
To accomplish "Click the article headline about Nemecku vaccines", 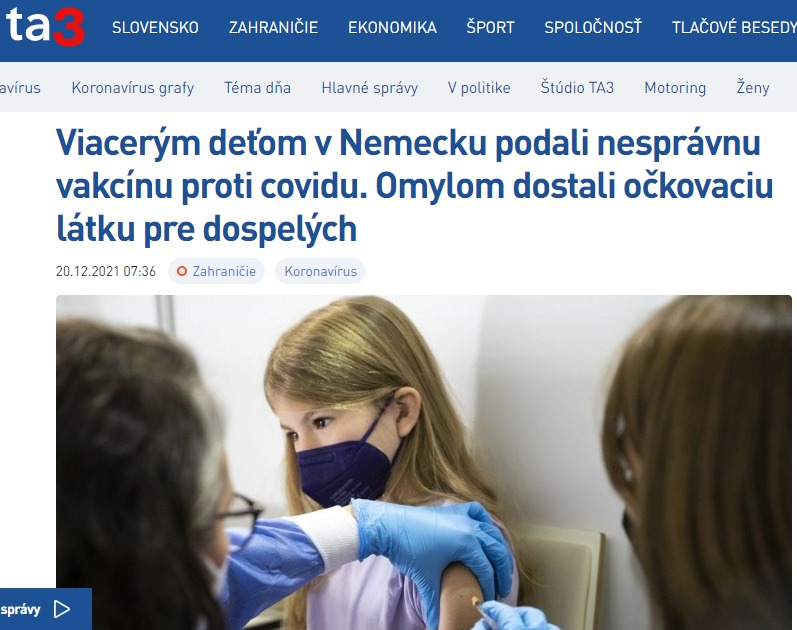I will pyautogui.click(x=414, y=186).
